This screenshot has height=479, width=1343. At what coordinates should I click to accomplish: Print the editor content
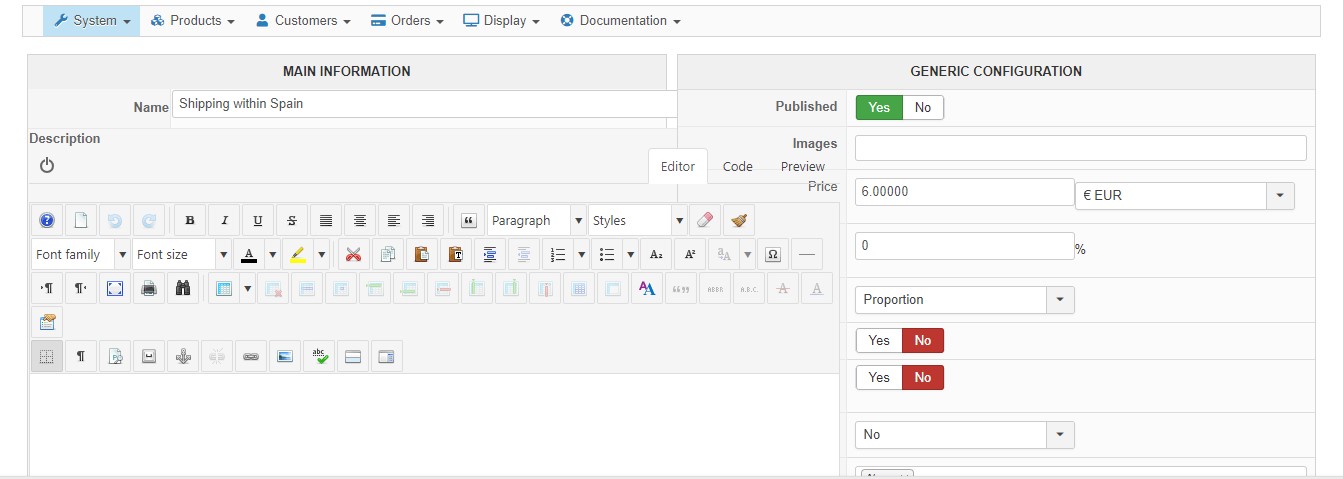click(149, 289)
